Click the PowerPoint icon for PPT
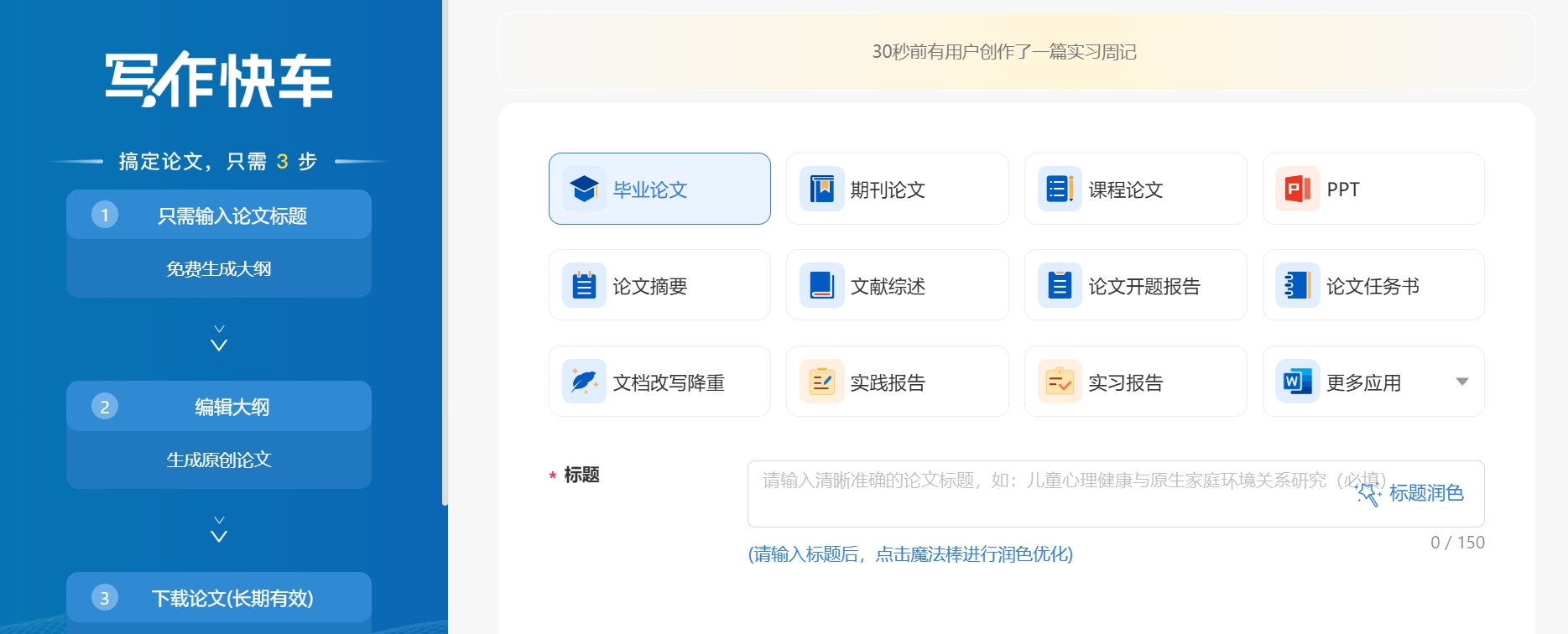Screen dimensions: 1568x634 click(1297, 189)
